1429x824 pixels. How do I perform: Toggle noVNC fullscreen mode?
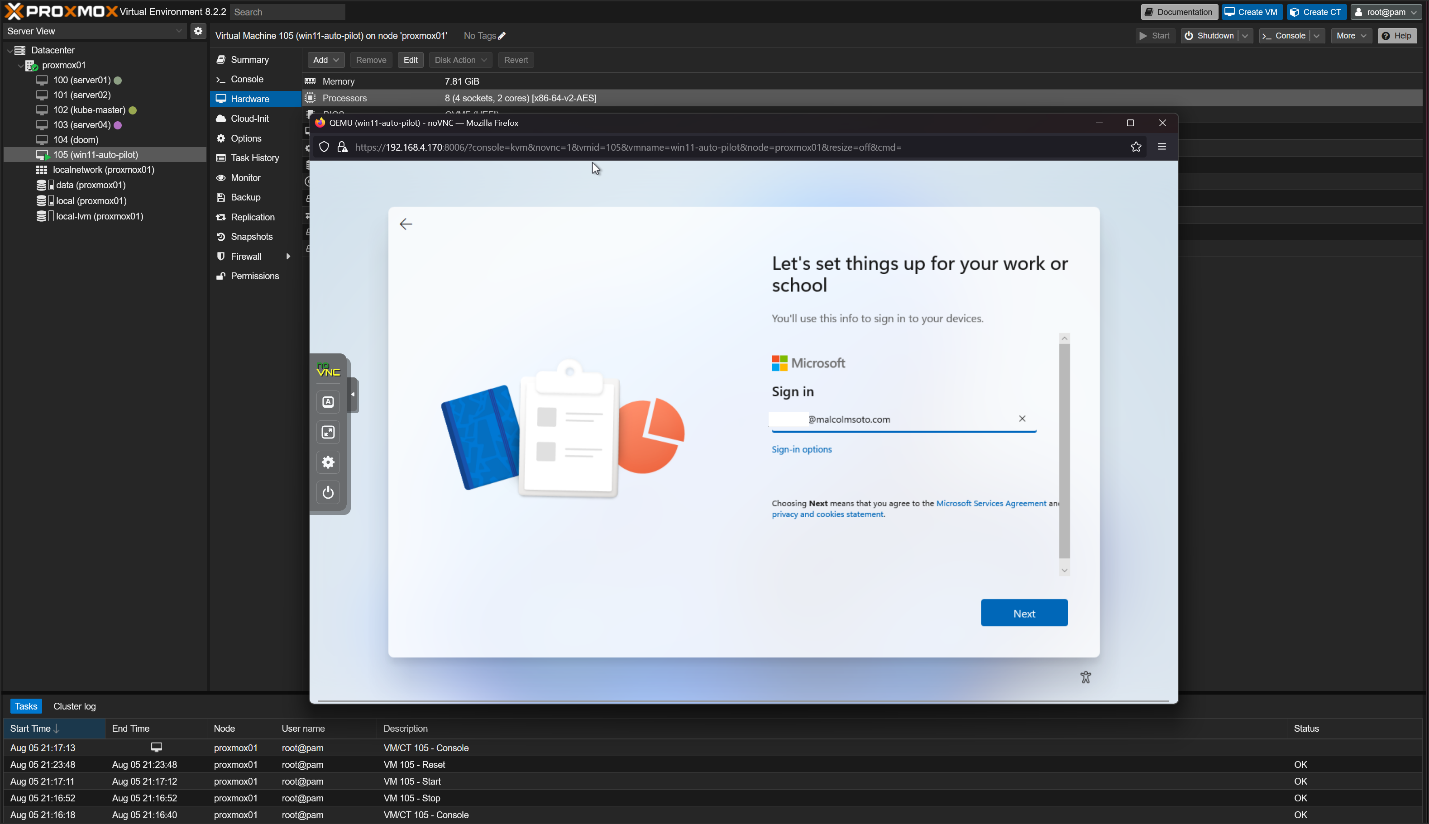(327, 432)
